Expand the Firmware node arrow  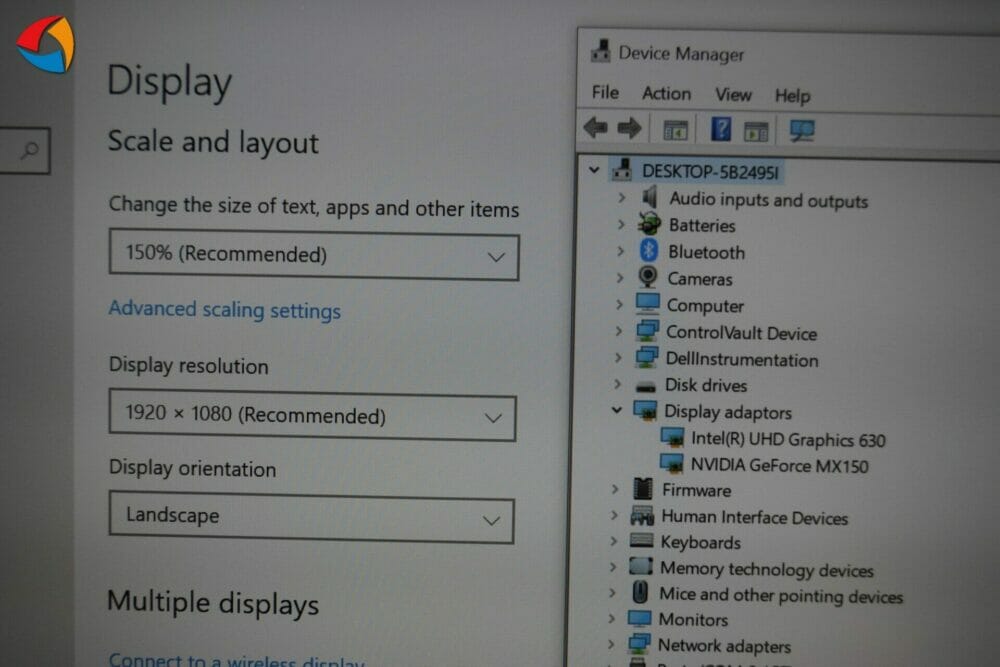tap(615, 489)
